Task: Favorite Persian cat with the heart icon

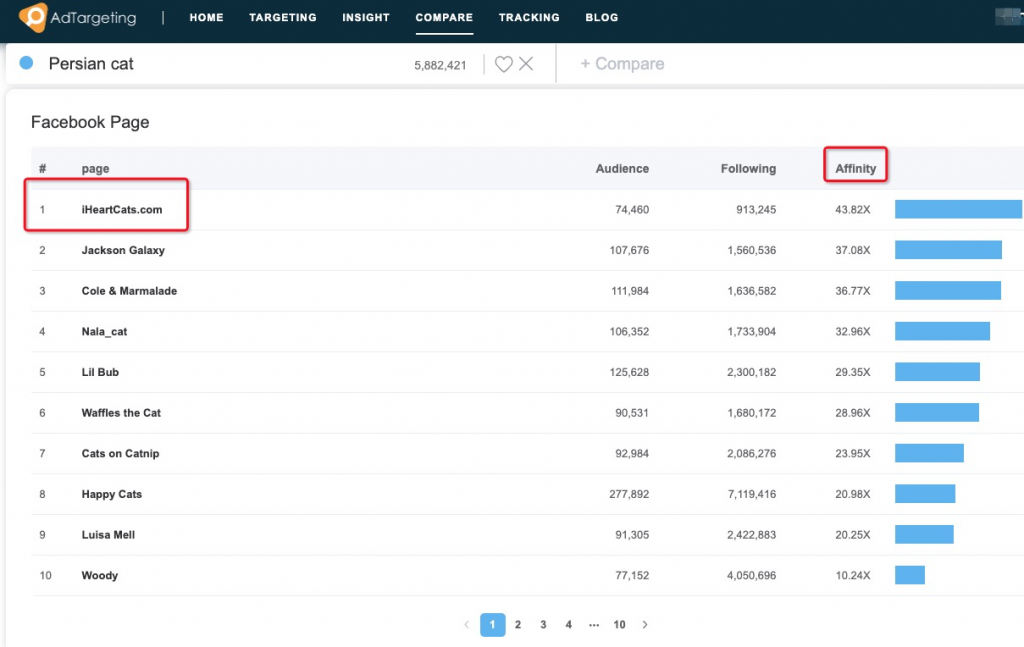Action: [504, 64]
